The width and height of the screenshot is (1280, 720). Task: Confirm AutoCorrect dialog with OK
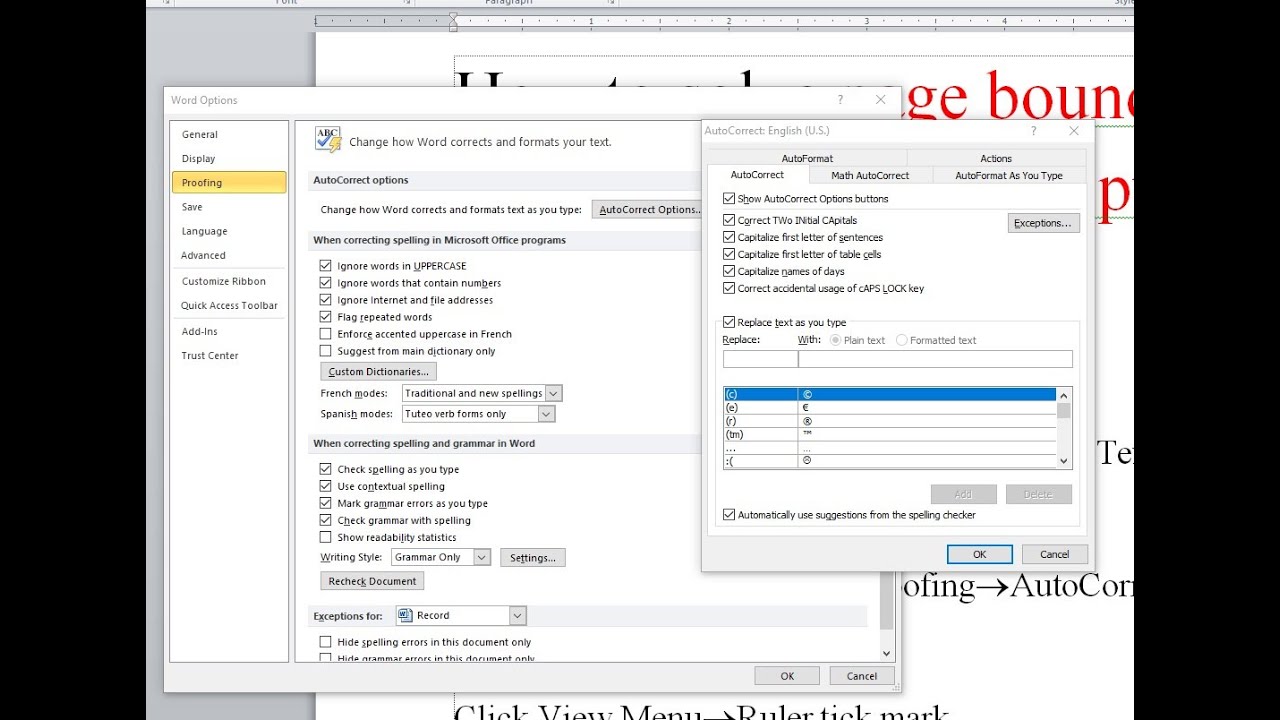(980, 554)
